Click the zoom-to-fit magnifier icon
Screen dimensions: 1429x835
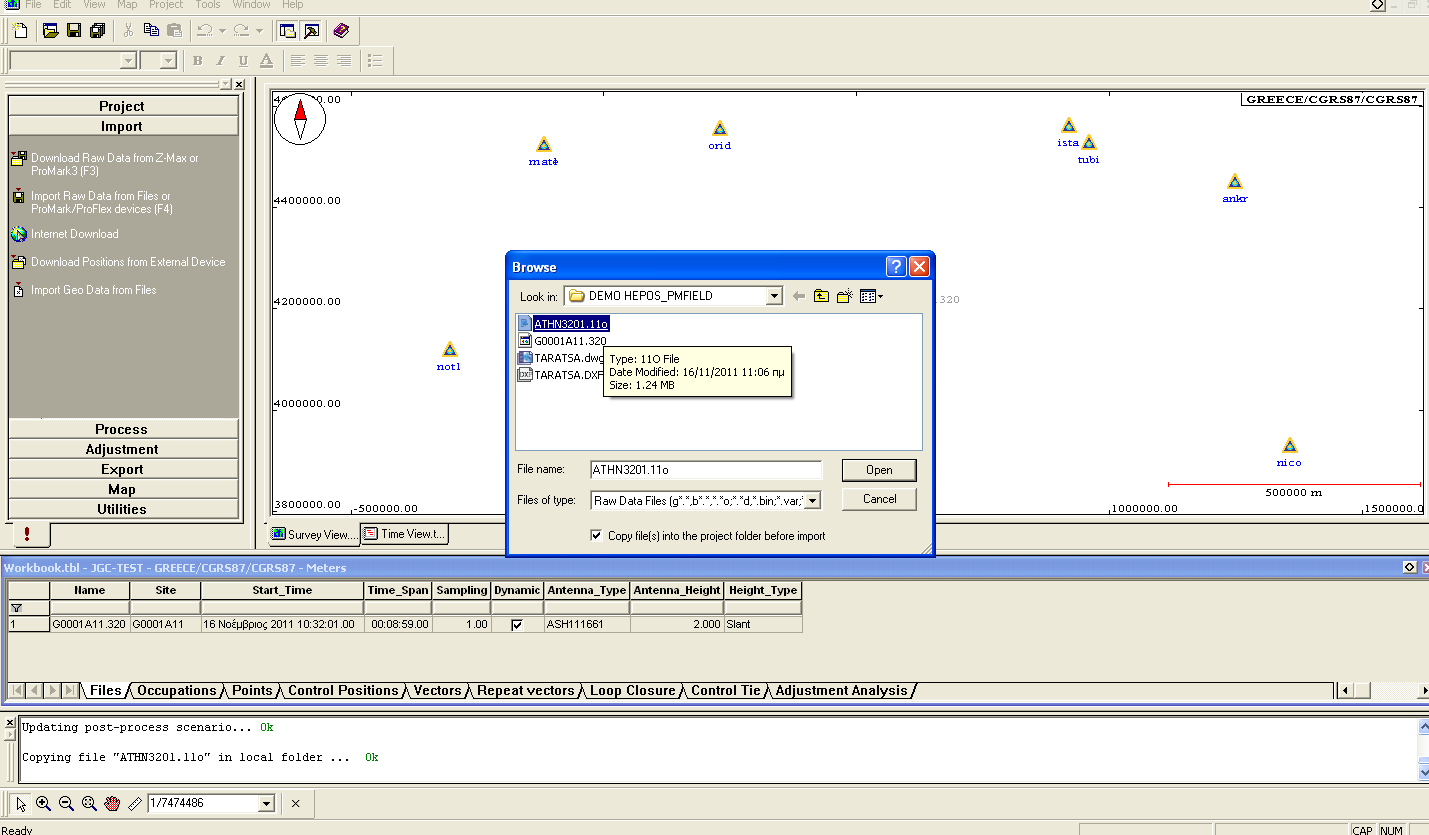tap(89, 803)
